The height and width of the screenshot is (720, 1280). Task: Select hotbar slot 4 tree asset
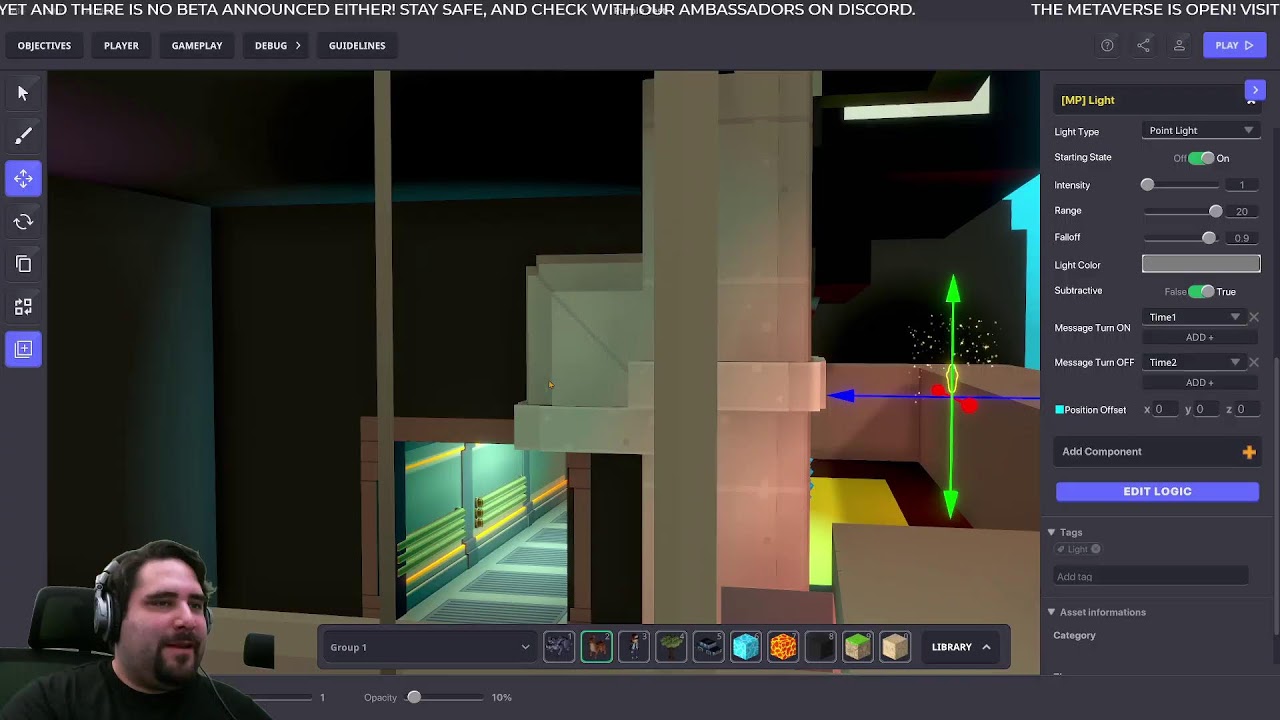(x=671, y=647)
